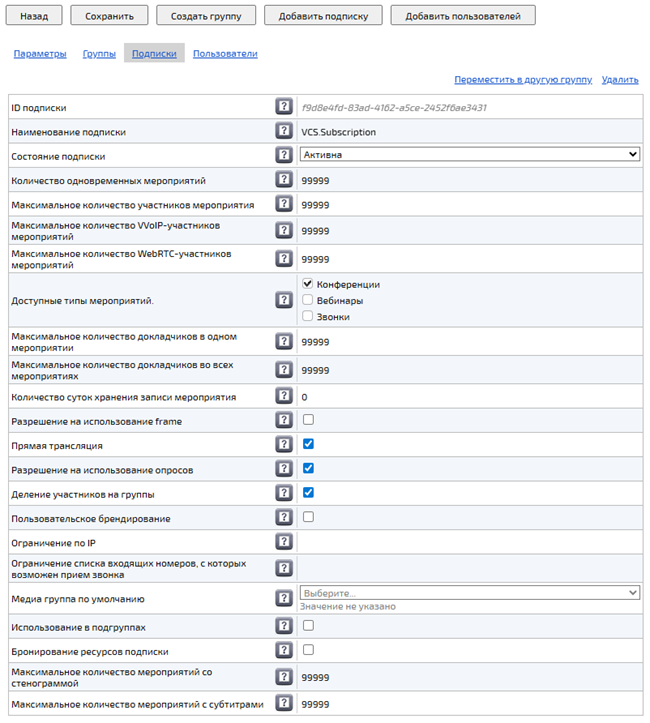Toggle Деление участников на группы checkbox

(308, 493)
